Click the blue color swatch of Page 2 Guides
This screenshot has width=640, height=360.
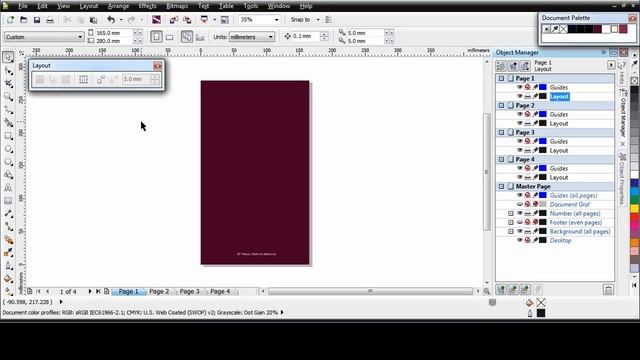point(543,114)
